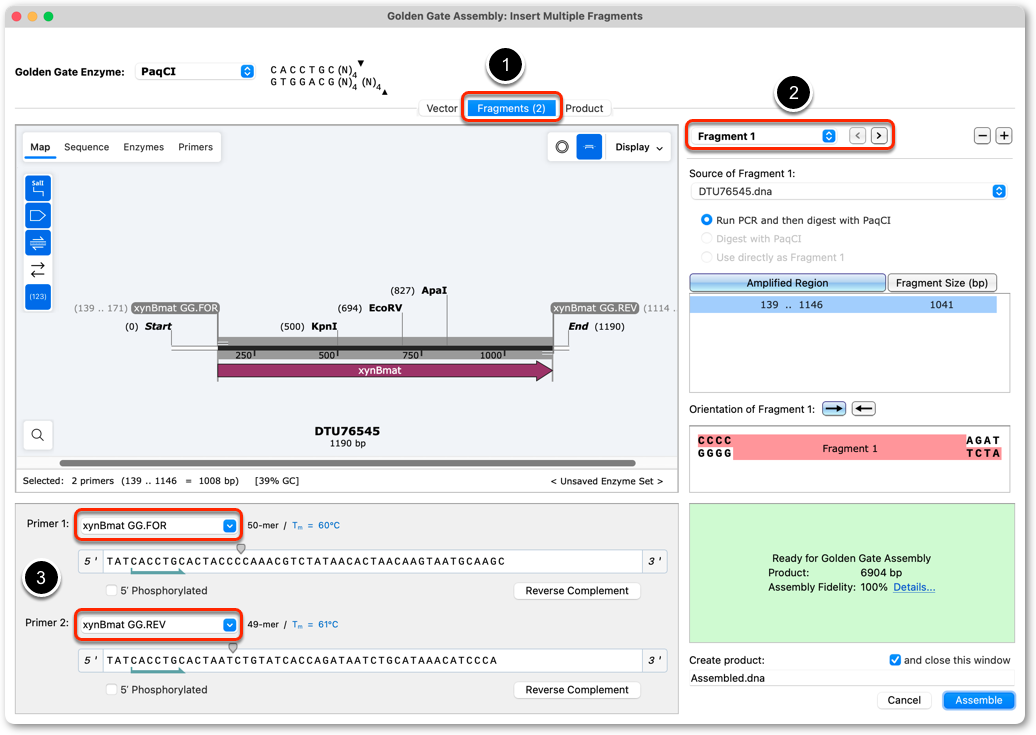
Task: Click the Primer 1 sequence text field
Action: 373,561
